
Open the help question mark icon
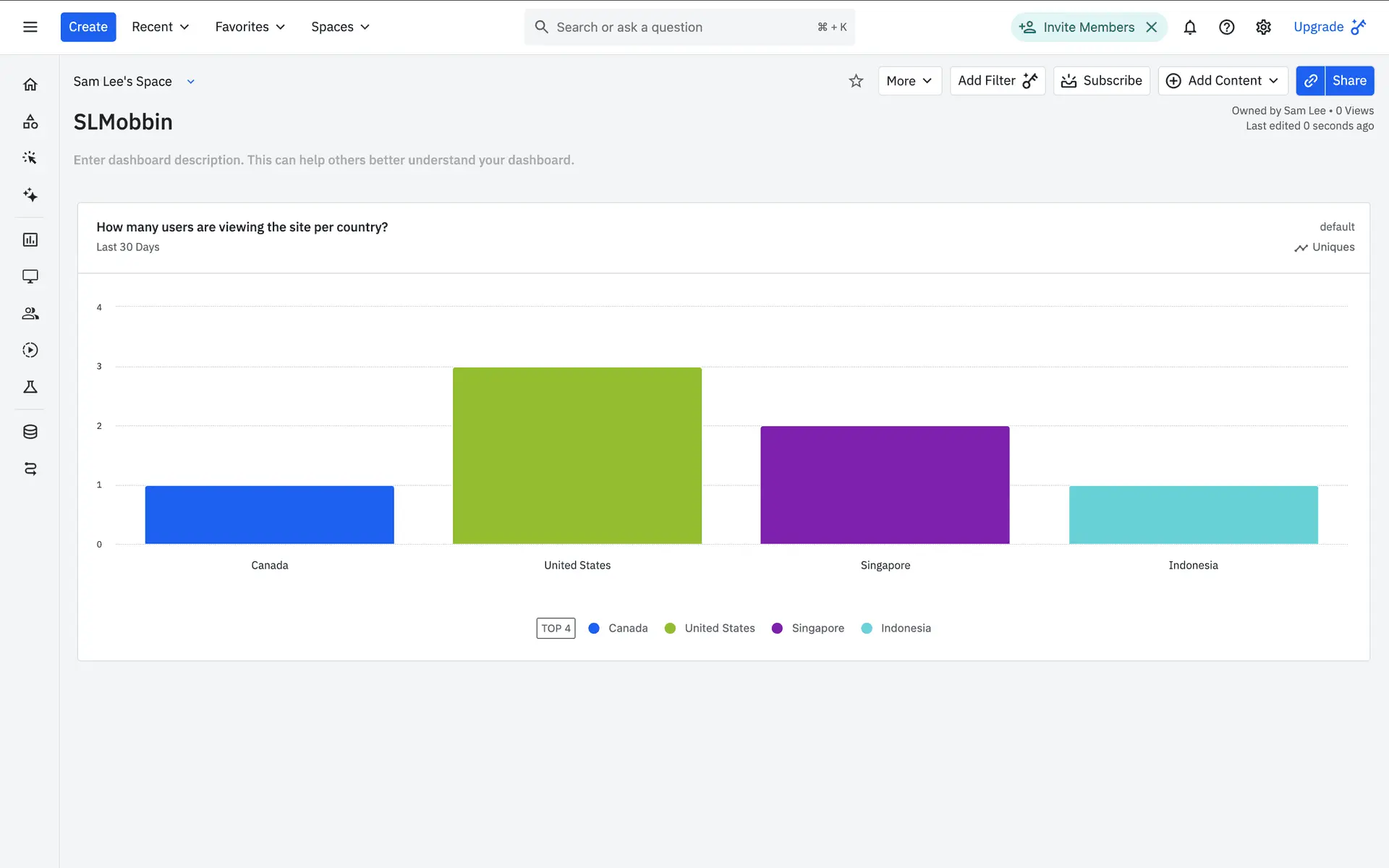click(1226, 27)
